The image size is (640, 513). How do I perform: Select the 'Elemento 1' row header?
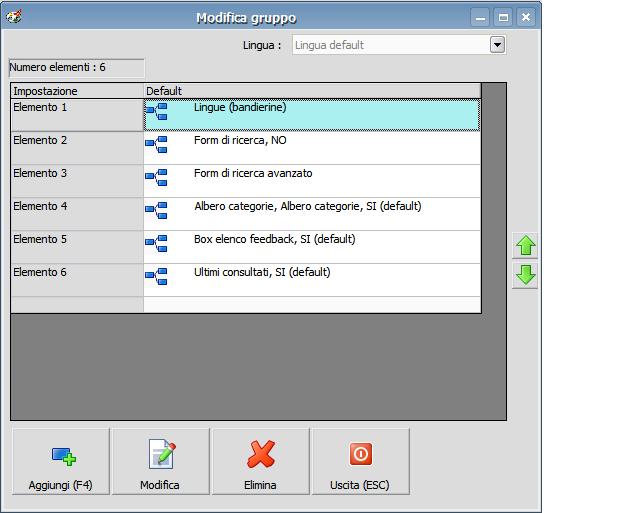[77, 115]
